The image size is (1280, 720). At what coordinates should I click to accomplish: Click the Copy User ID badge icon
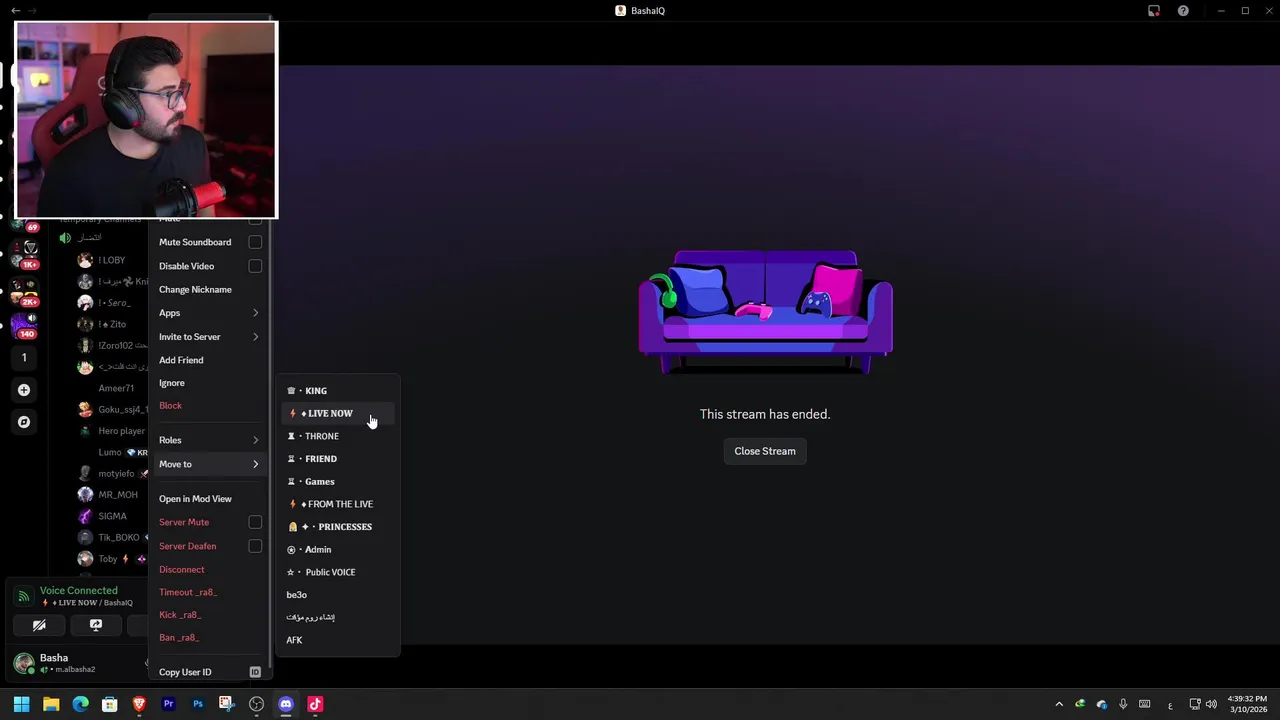click(x=255, y=672)
